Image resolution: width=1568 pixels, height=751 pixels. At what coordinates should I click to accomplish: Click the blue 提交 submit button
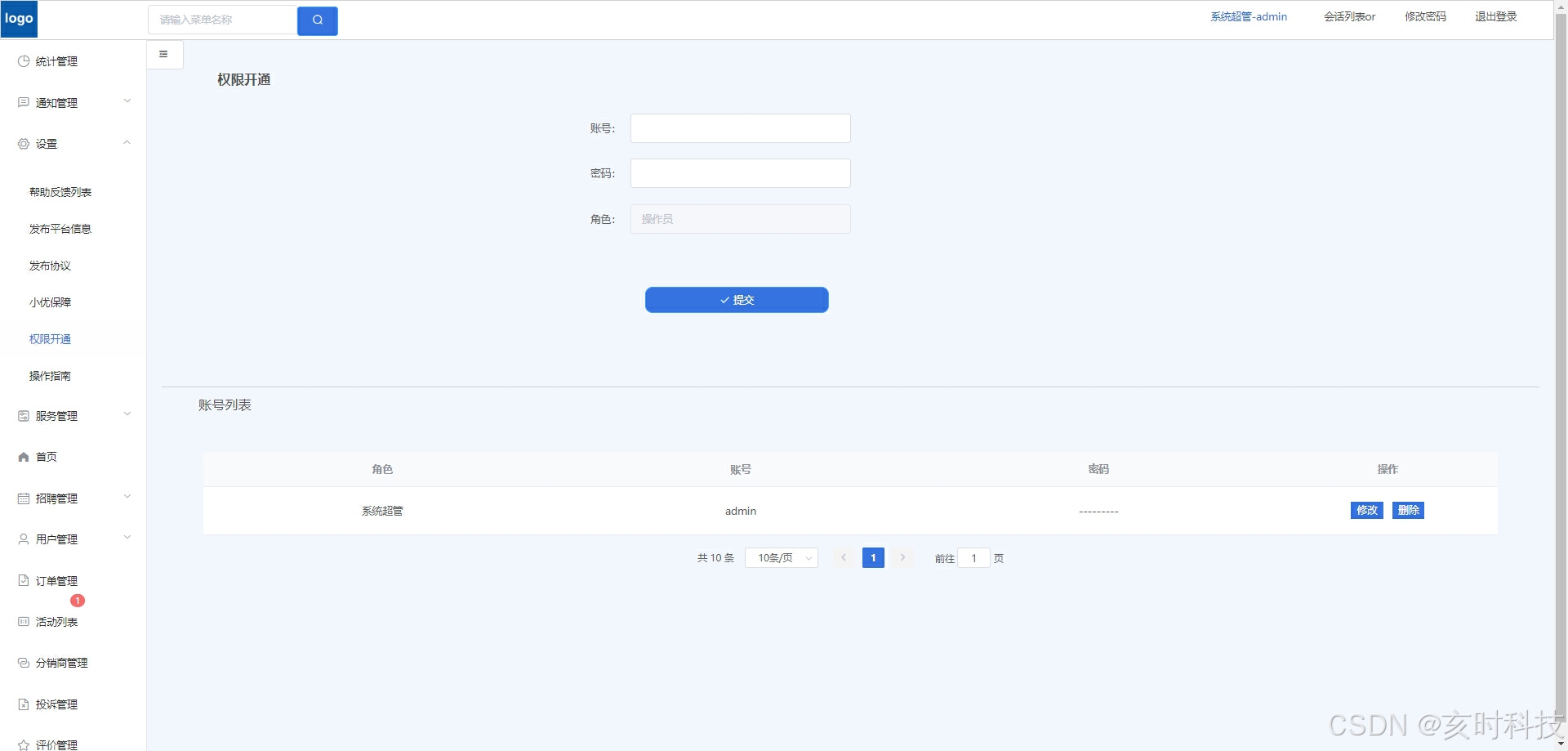click(737, 300)
